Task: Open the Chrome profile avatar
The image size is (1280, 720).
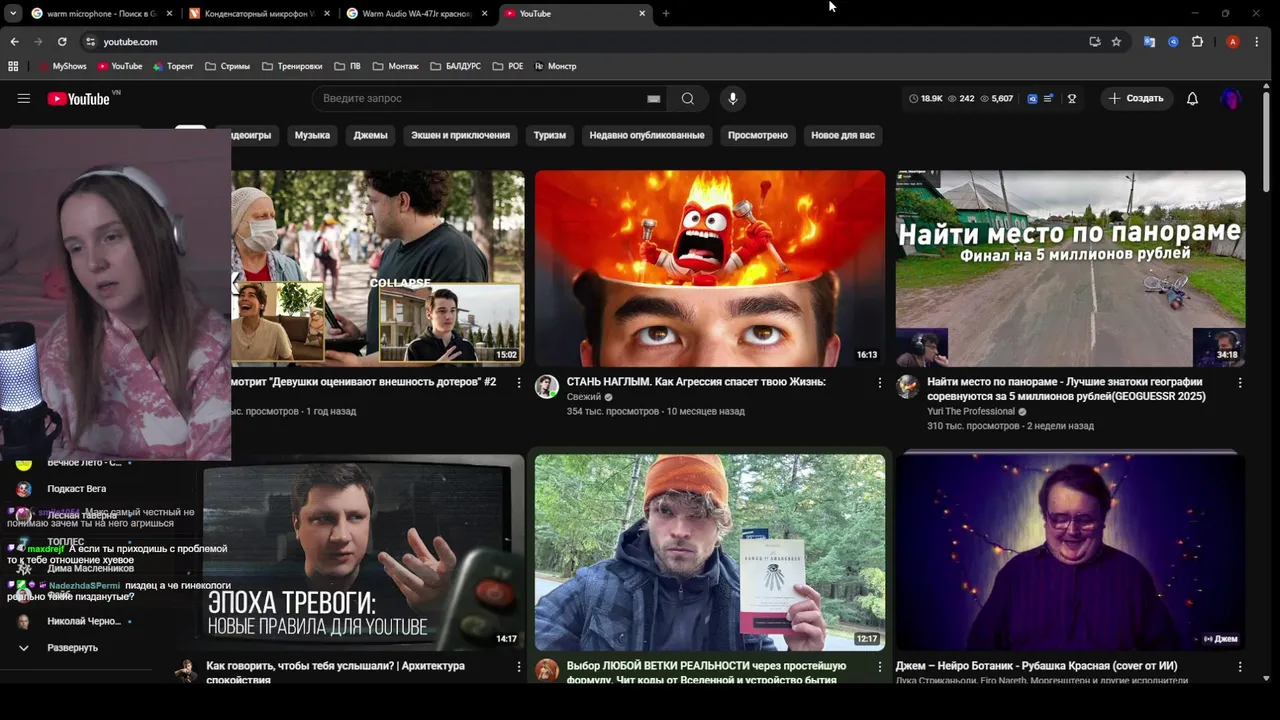Action: (1233, 42)
